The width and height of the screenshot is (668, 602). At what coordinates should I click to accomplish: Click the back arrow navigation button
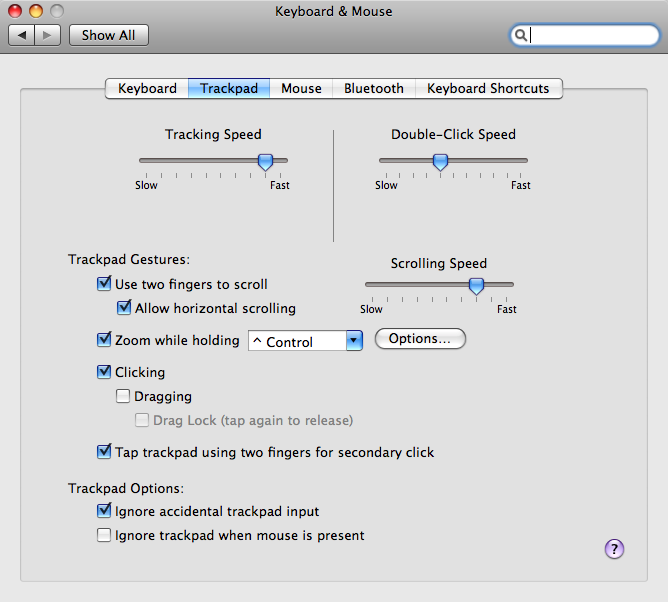pyautogui.click(x=22, y=35)
